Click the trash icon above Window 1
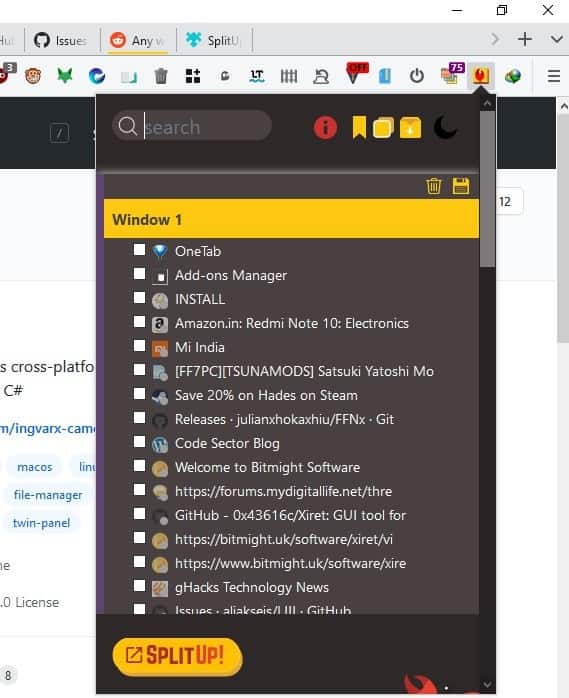The height and width of the screenshot is (698, 569). 434,186
